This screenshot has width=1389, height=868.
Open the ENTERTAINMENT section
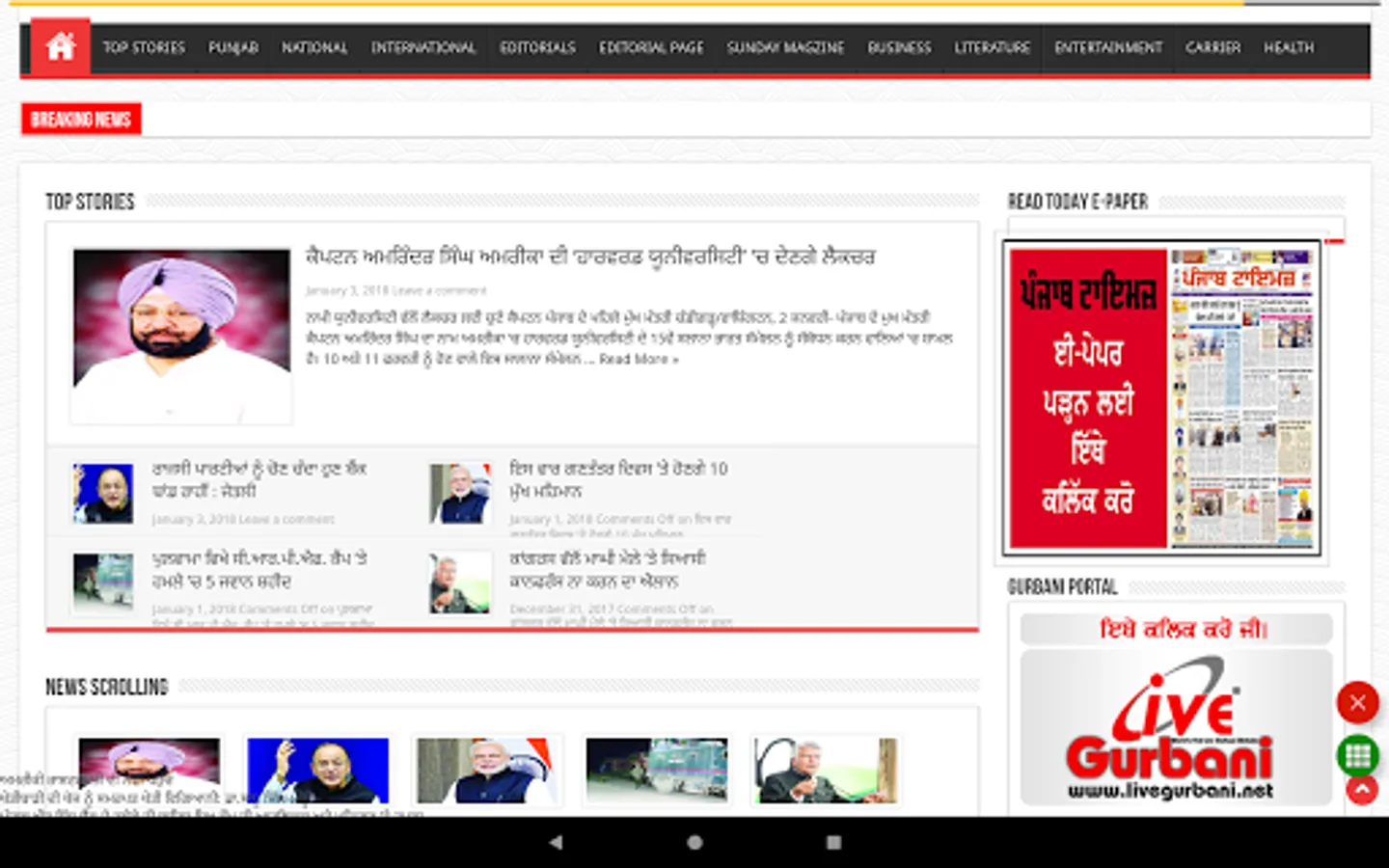coord(1108,47)
